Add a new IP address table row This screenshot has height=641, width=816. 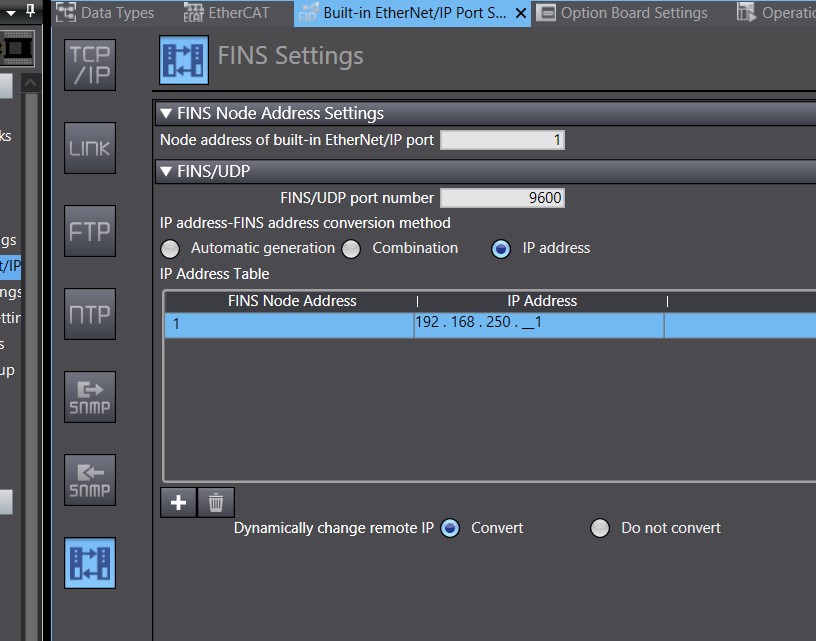click(178, 503)
